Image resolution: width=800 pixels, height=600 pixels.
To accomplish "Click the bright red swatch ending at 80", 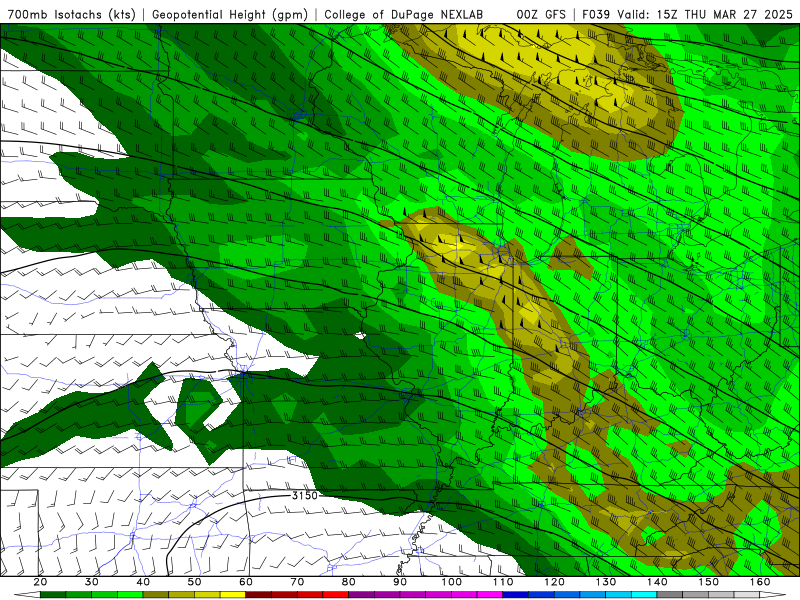I will tap(336, 595).
